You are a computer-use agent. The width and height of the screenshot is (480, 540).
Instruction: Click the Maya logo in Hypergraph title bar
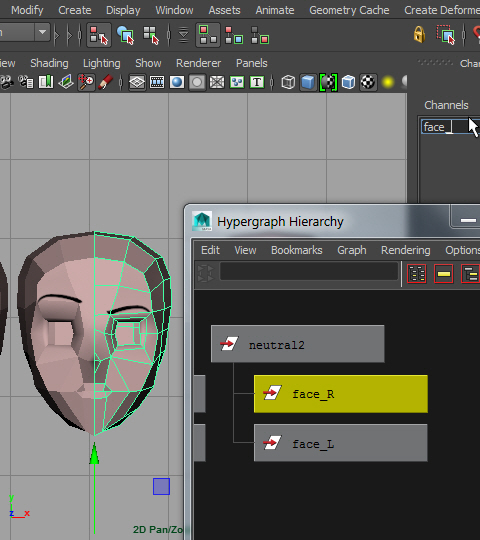point(202,221)
